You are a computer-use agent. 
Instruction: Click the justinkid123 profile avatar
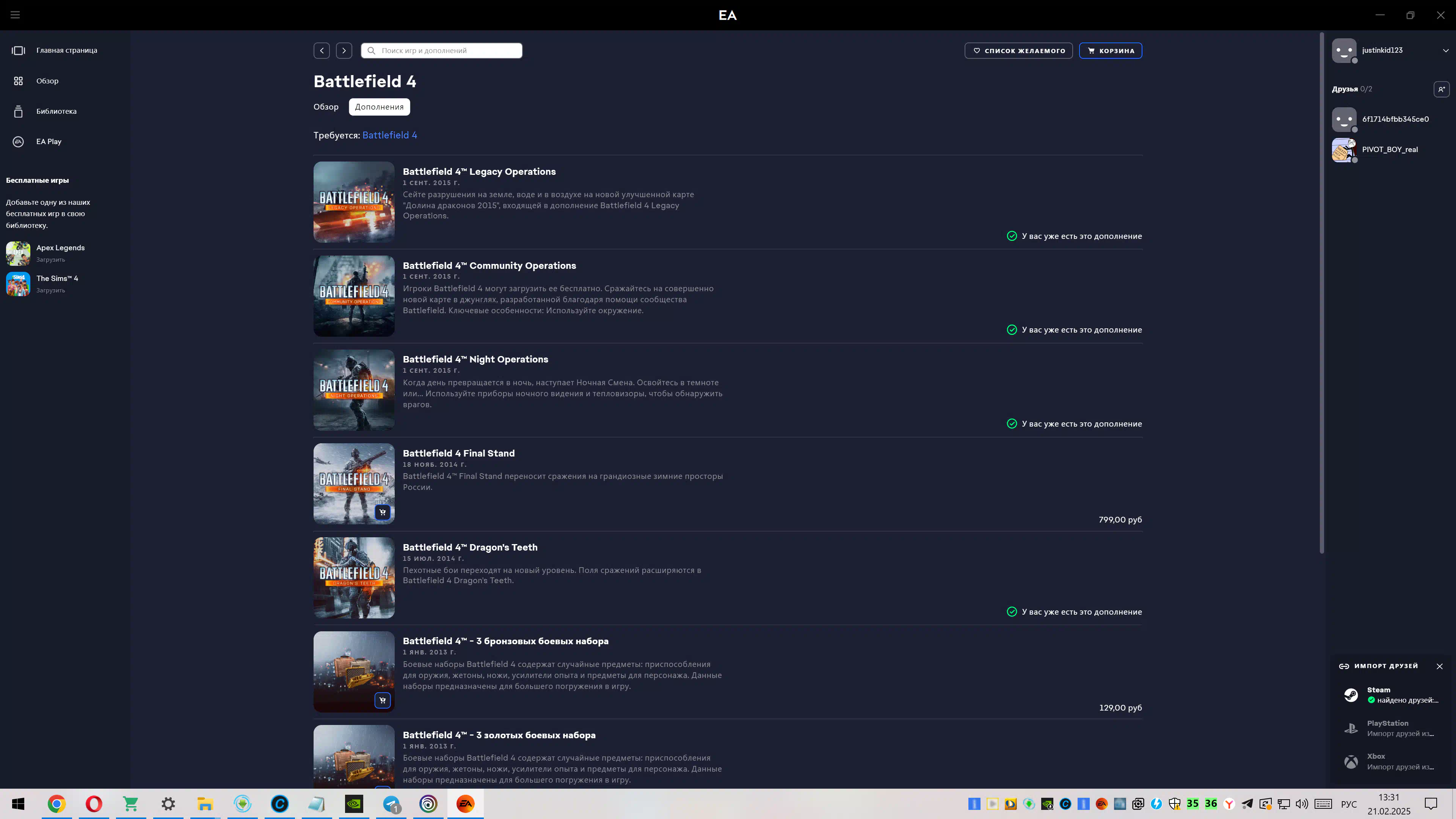click(x=1344, y=50)
